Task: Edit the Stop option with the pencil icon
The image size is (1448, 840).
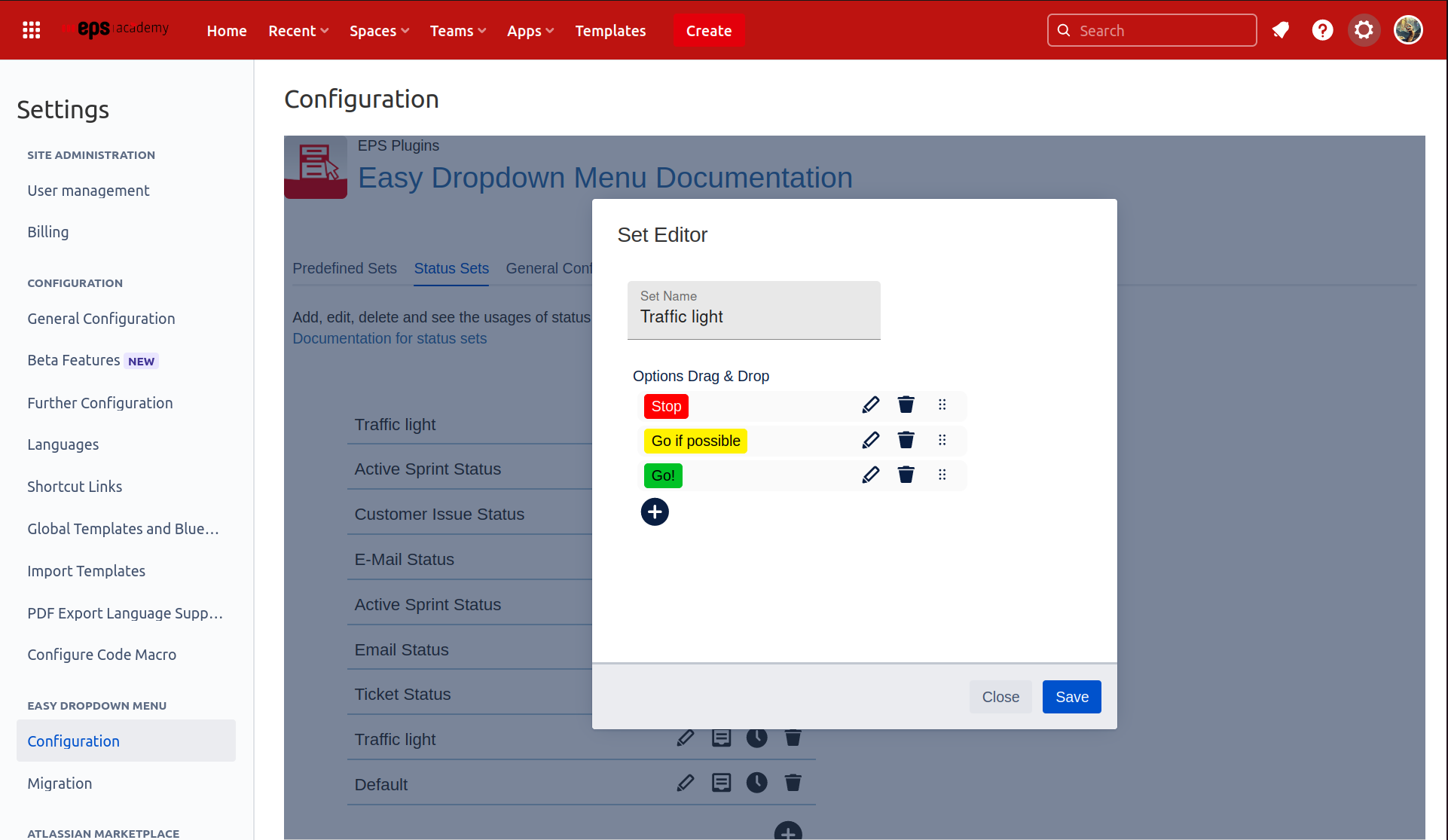Action: pyautogui.click(x=870, y=405)
